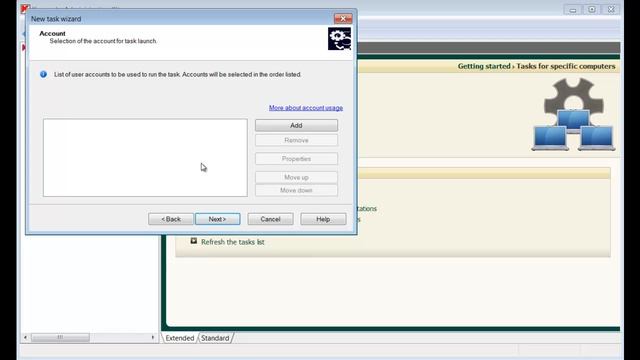640x360 pixels.
Task: Click the arrow icon beside Refresh the tasks list
Action: pos(194,241)
